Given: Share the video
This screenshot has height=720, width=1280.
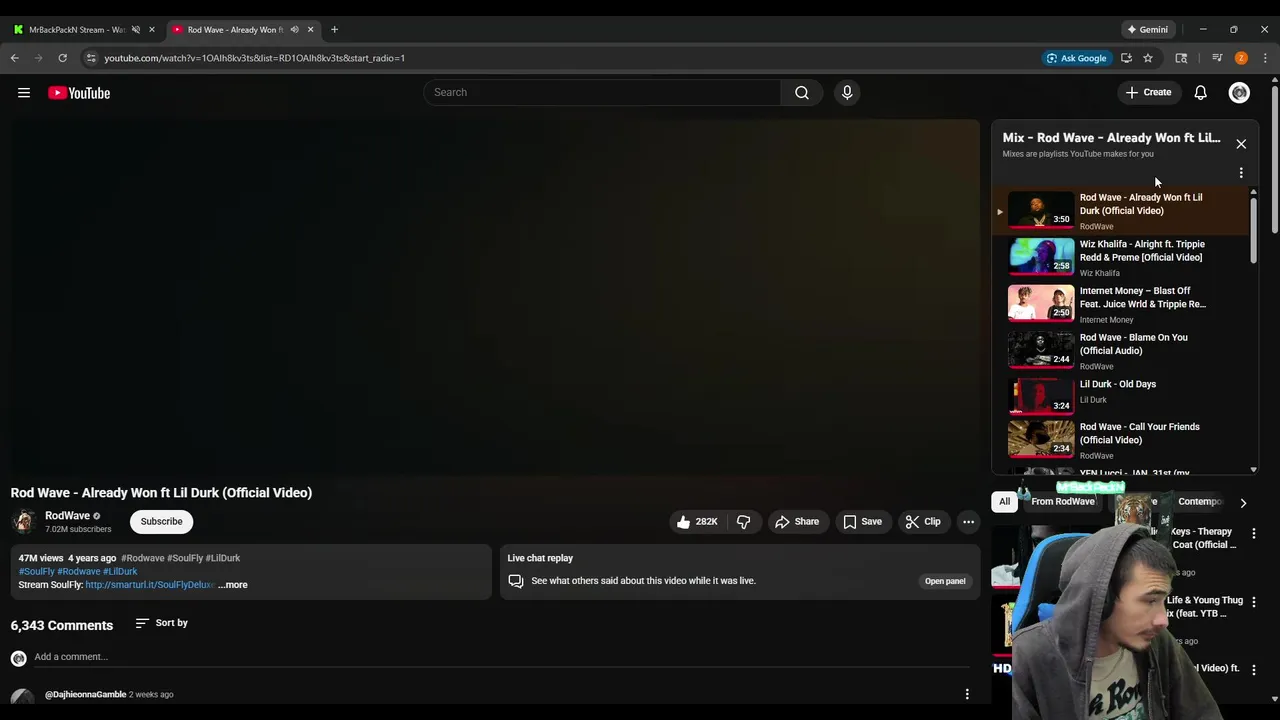Looking at the screenshot, I should click(797, 521).
